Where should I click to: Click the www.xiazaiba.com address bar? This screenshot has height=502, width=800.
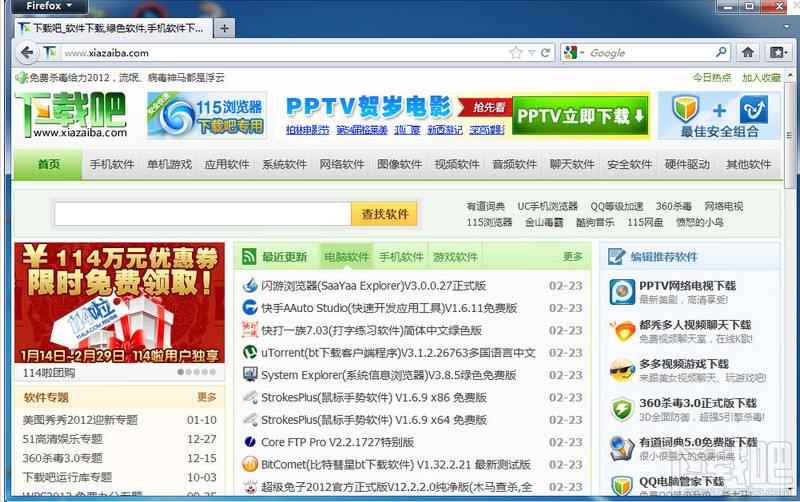pos(286,53)
